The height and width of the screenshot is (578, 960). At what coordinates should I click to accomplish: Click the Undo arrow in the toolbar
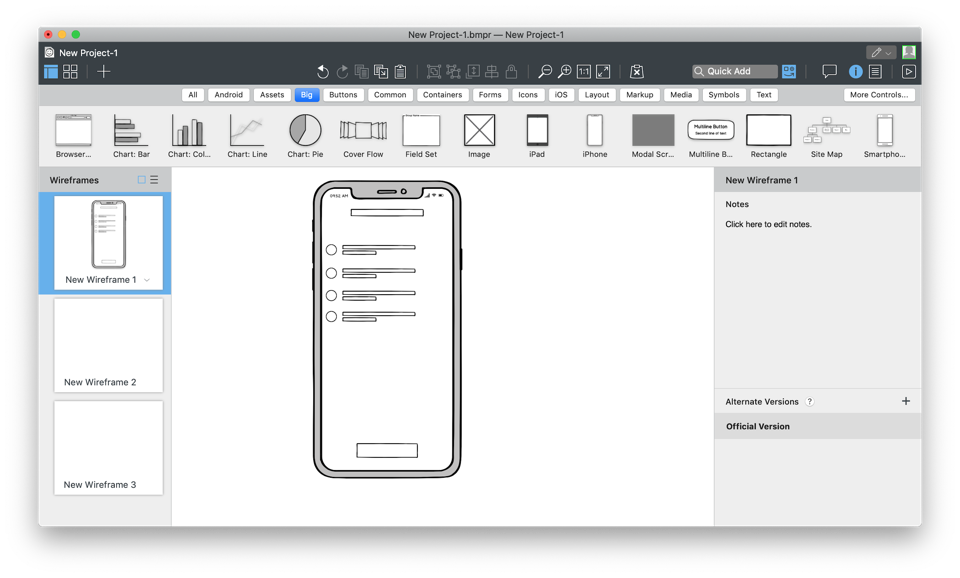322,72
